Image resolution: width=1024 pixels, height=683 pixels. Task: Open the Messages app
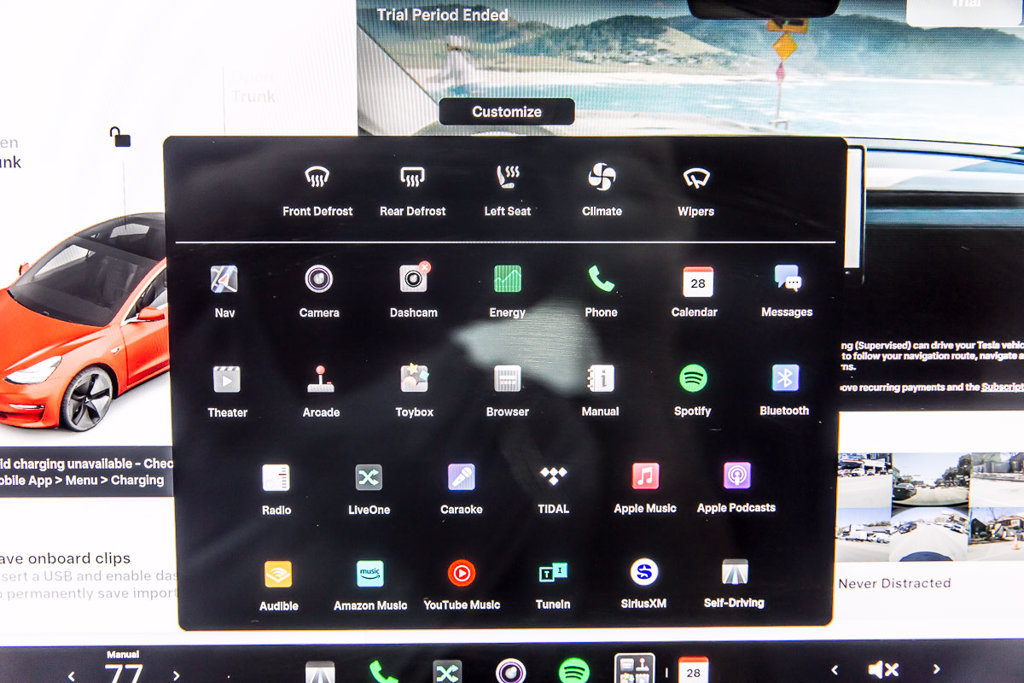[787, 279]
